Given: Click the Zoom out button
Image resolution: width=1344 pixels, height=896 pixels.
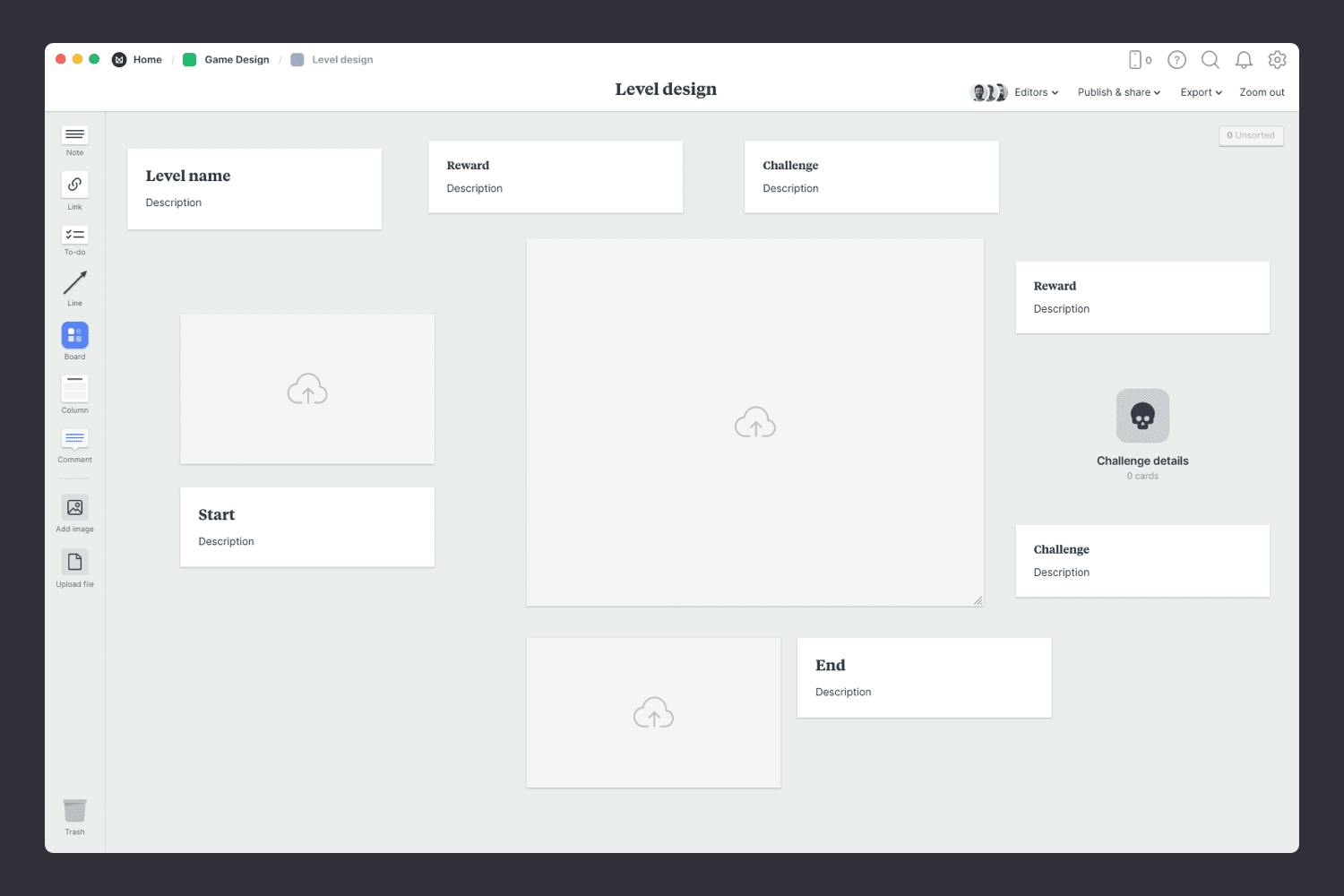Looking at the screenshot, I should tap(1262, 92).
